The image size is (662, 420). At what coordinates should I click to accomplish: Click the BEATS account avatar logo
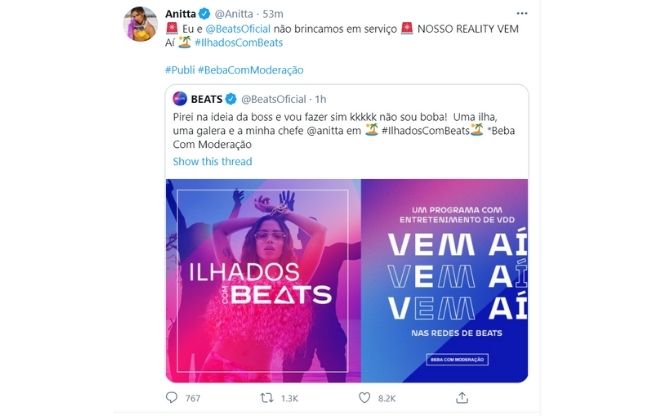point(180,99)
